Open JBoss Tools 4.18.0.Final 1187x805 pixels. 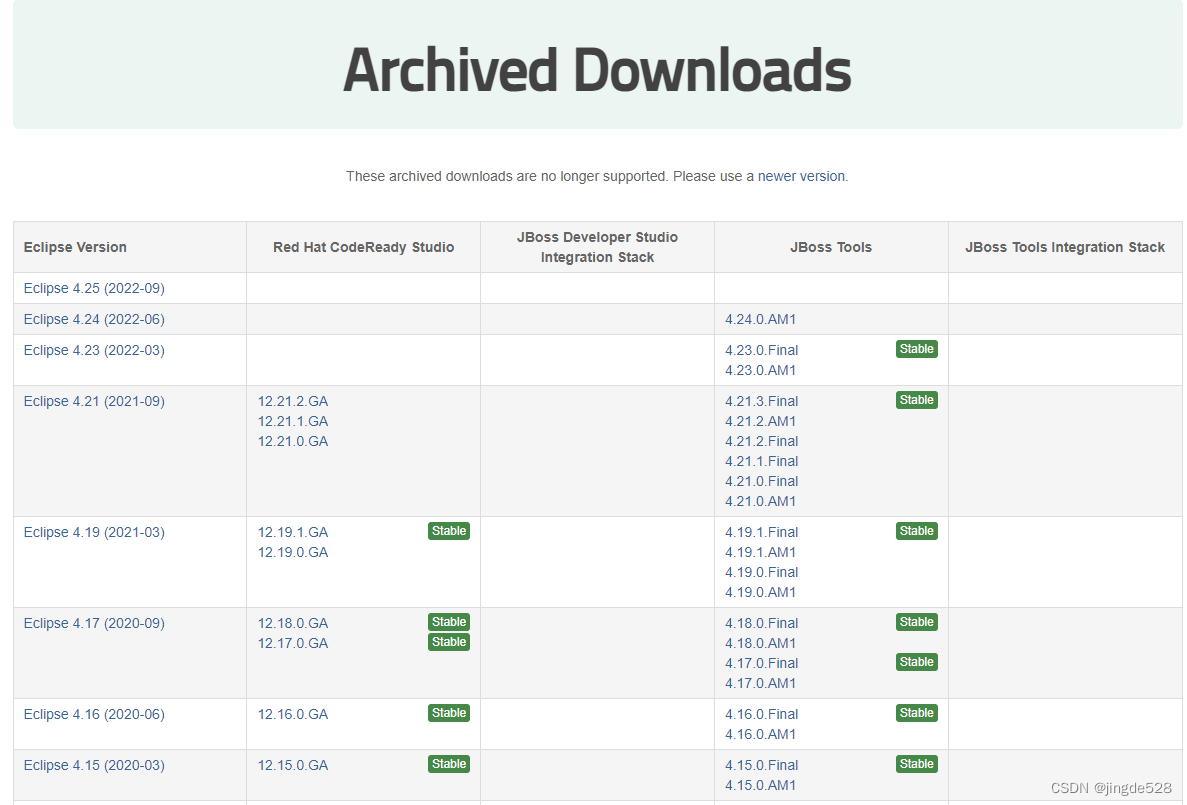(x=762, y=623)
